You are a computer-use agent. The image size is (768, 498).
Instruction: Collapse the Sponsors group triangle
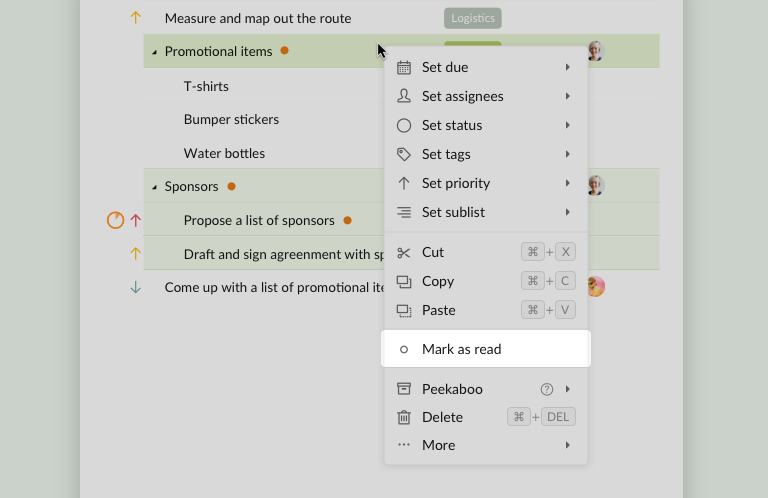click(154, 187)
